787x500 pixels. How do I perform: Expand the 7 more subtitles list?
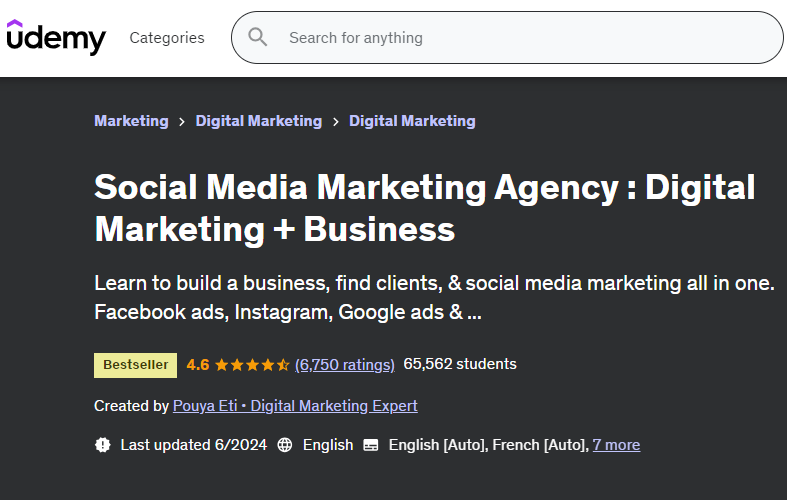[x=616, y=445]
